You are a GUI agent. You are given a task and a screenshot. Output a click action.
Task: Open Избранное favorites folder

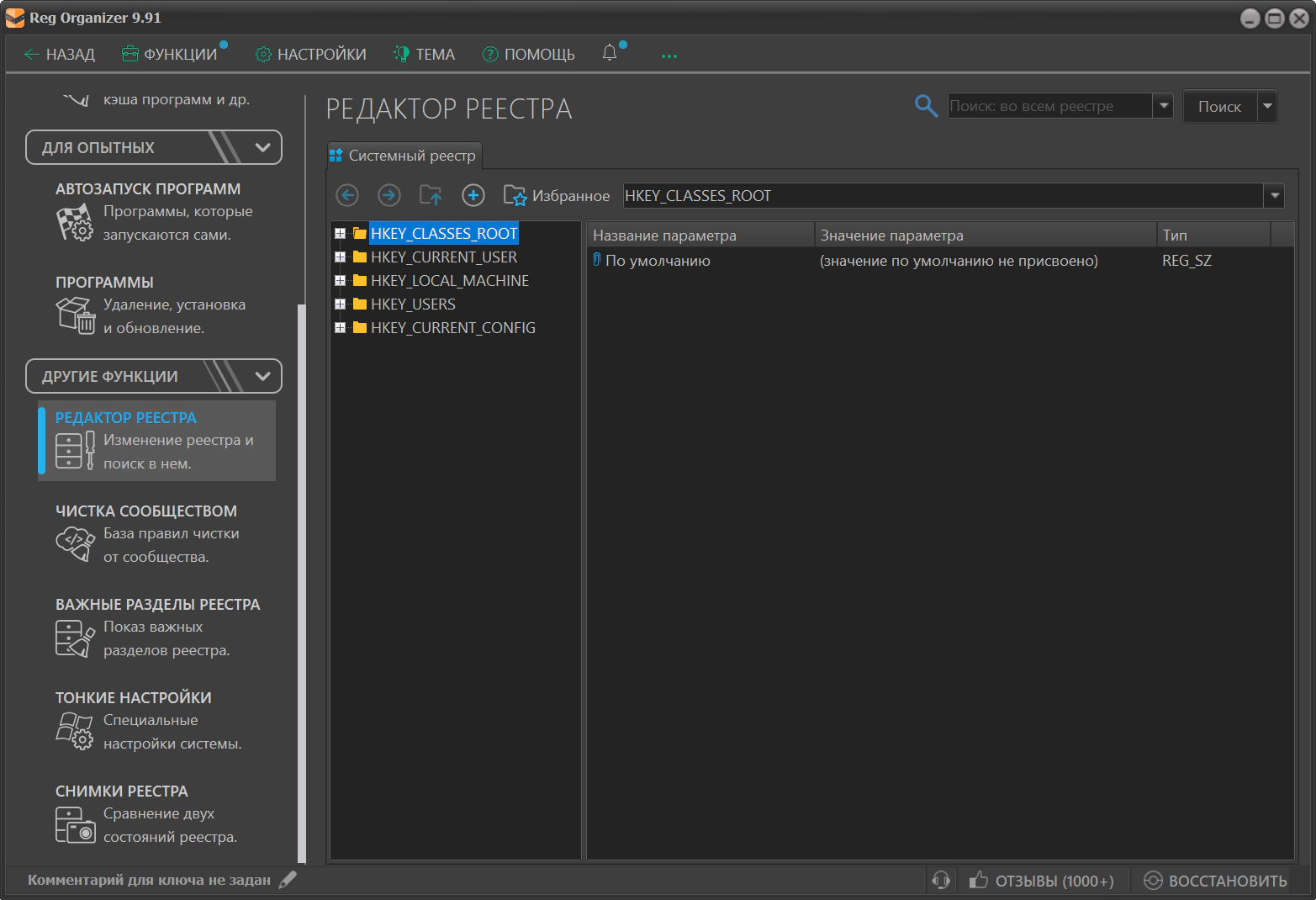557,196
